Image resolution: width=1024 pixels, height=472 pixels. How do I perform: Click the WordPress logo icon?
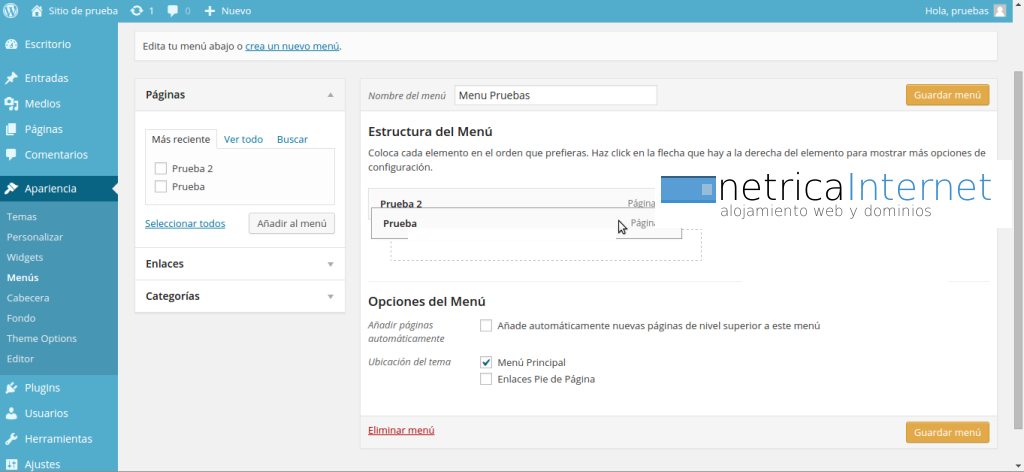(x=12, y=11)
